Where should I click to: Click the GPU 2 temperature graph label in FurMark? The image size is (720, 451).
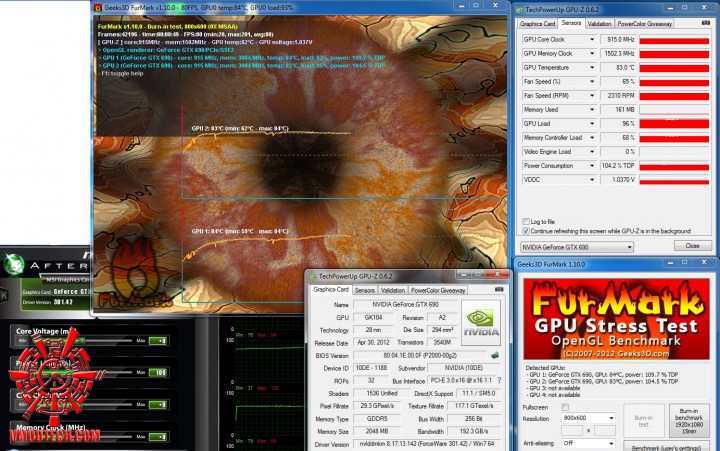[240, 129]
